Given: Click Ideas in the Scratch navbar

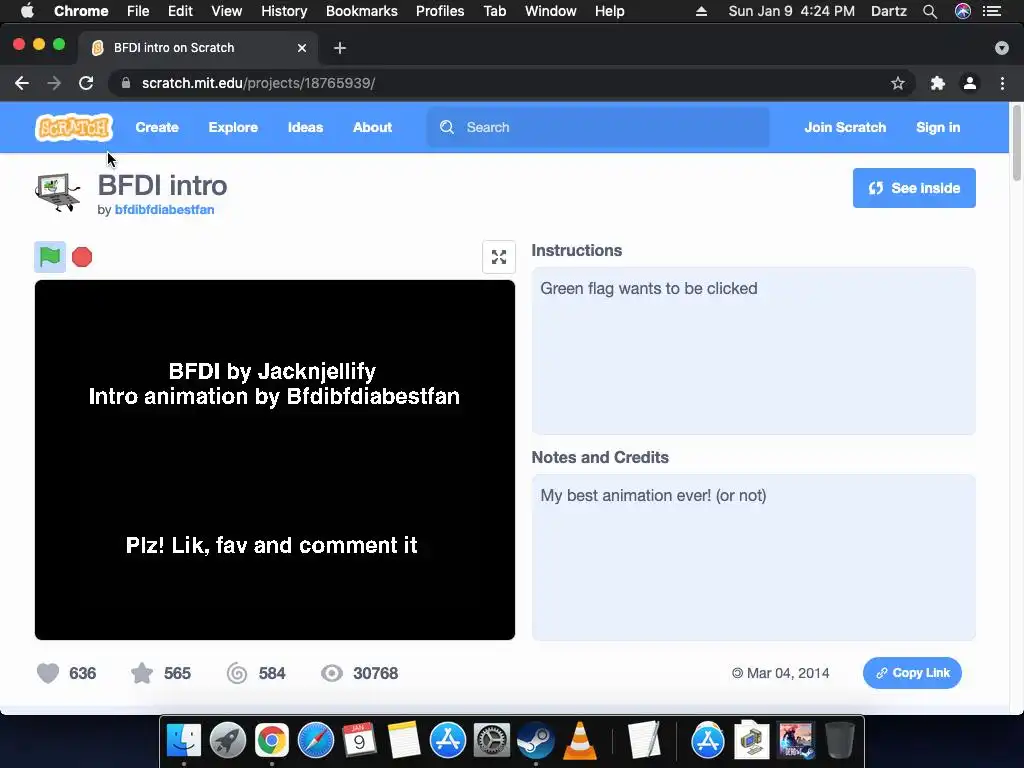Looking at the screenshot, I should (x=306, y=127).
